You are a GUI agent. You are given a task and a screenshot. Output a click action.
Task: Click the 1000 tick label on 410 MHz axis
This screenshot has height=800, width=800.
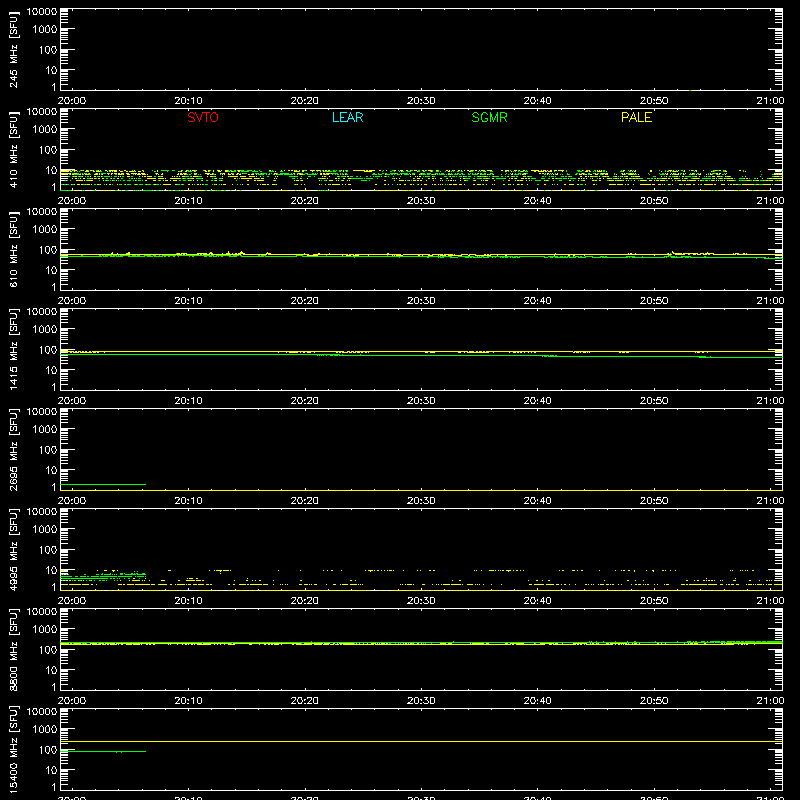[x=45, y=129]
